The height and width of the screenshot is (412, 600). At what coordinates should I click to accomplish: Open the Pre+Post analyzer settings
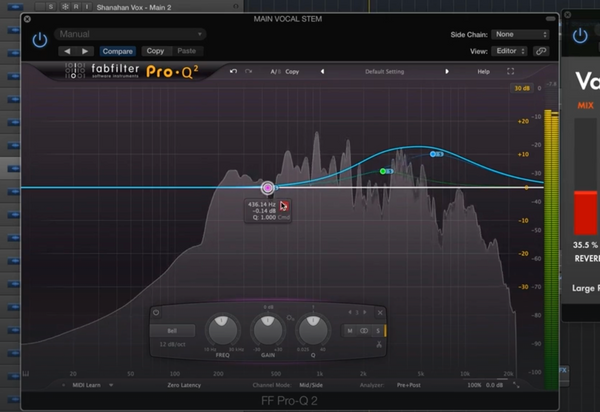coord(408,385)
